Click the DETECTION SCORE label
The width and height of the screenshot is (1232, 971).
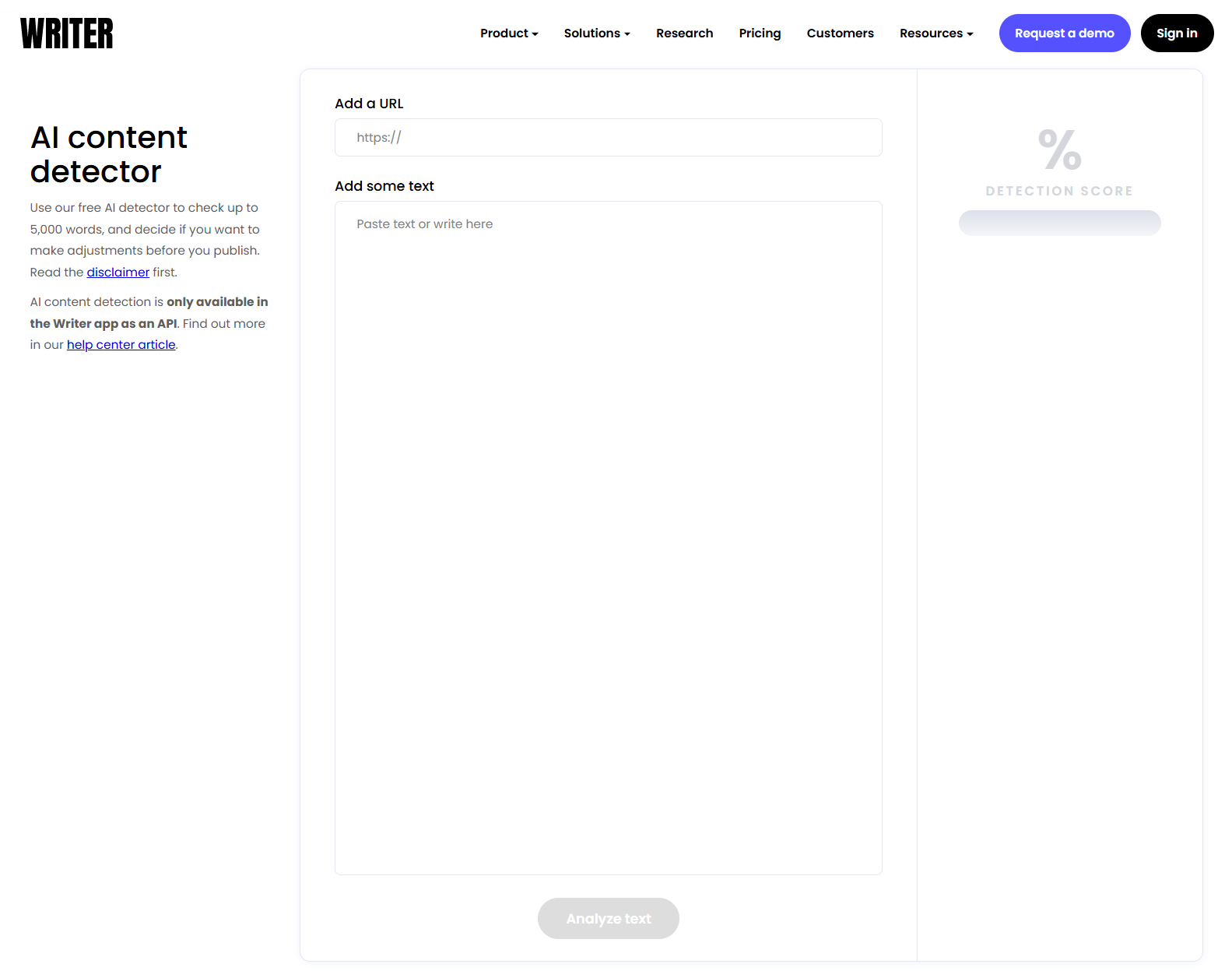tap(1059, 191)
